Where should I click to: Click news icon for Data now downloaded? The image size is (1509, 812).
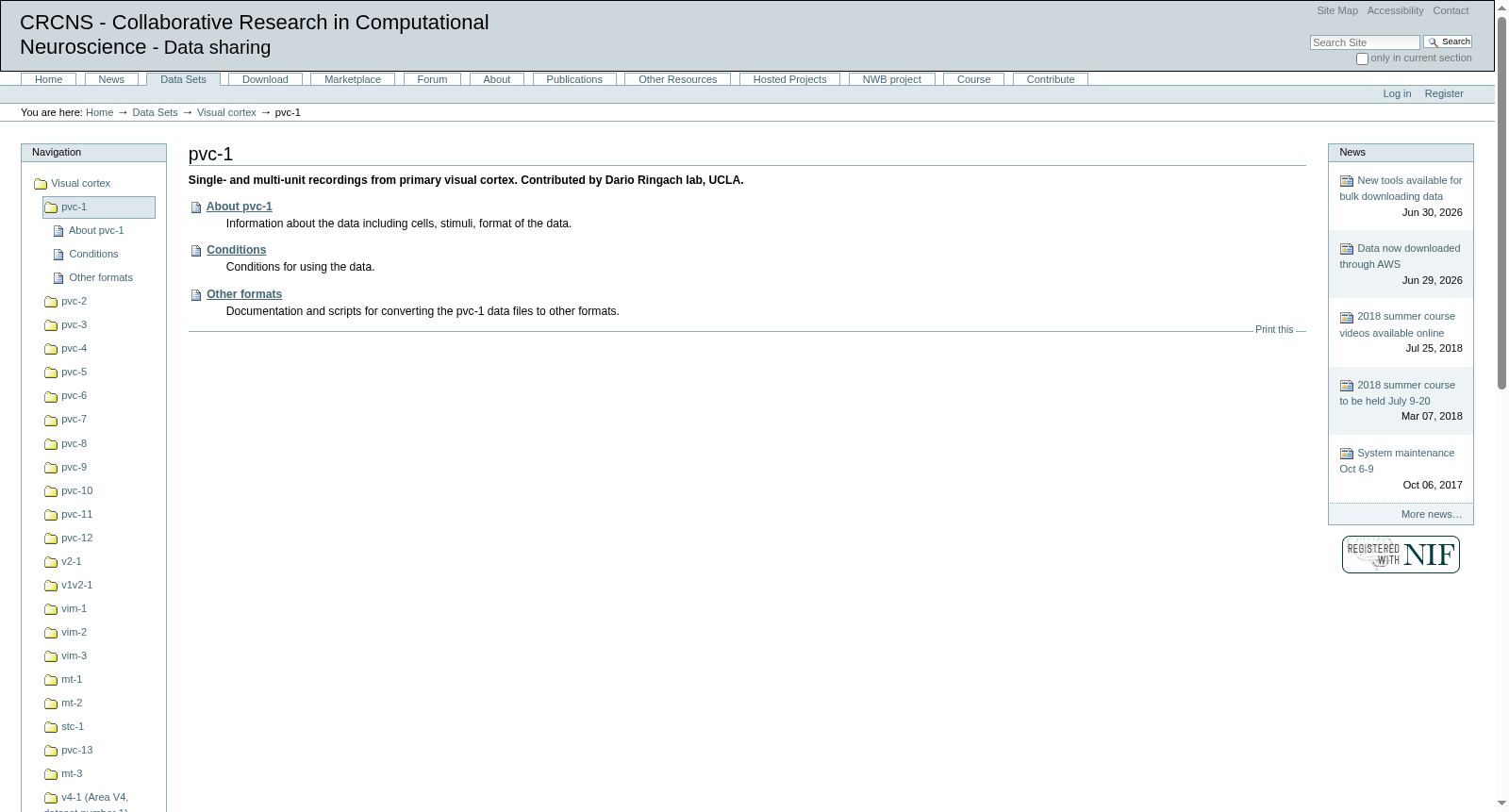pyautogui.click(x=1347, y=249)
